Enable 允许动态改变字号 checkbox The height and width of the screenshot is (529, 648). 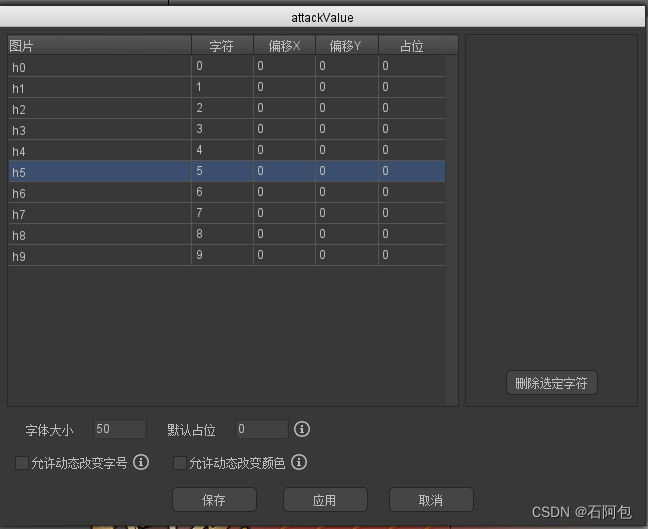pyautogui.click(x=21, y=463)
